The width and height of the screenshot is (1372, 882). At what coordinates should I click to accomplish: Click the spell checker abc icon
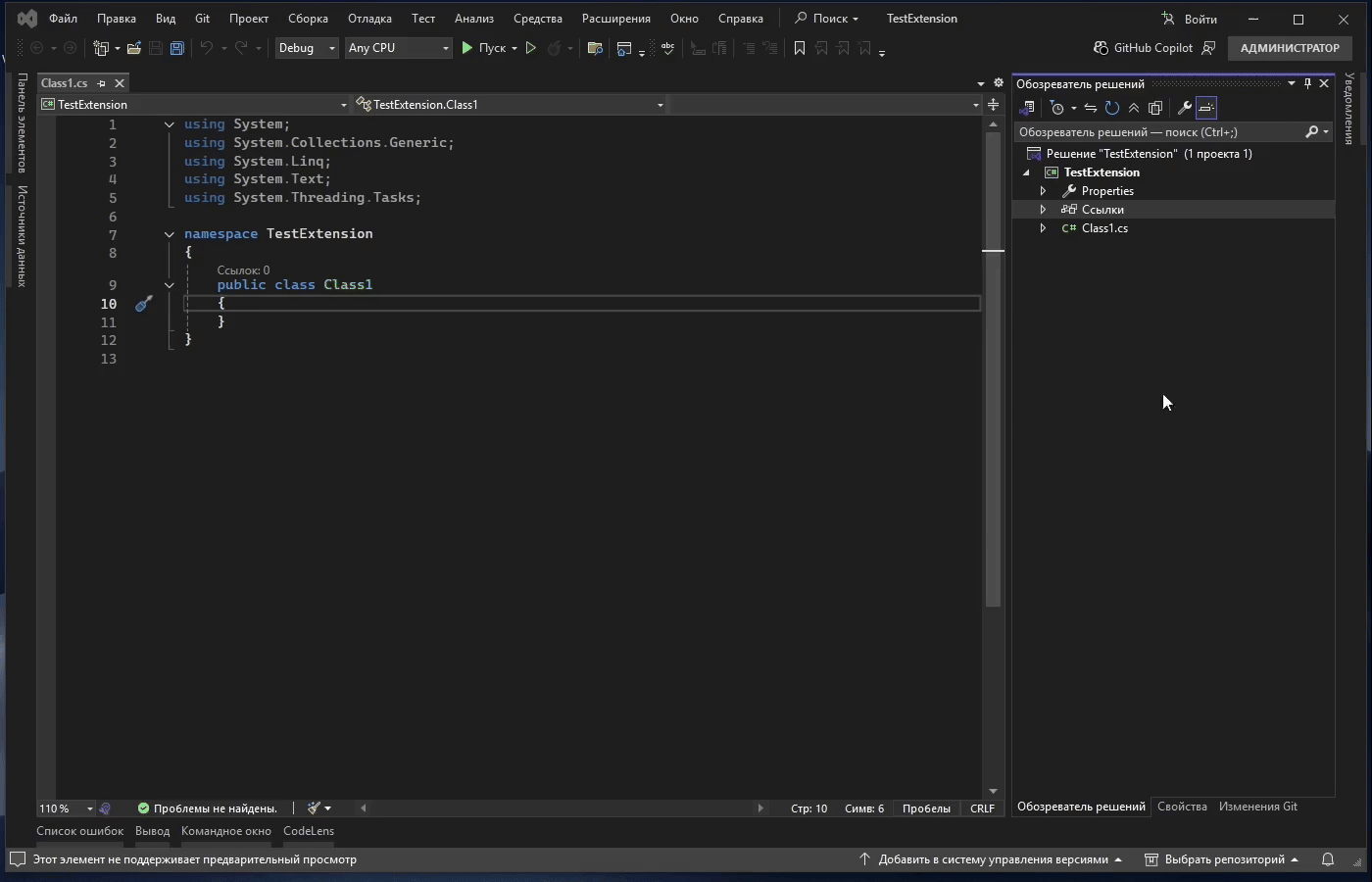(667, 48)
